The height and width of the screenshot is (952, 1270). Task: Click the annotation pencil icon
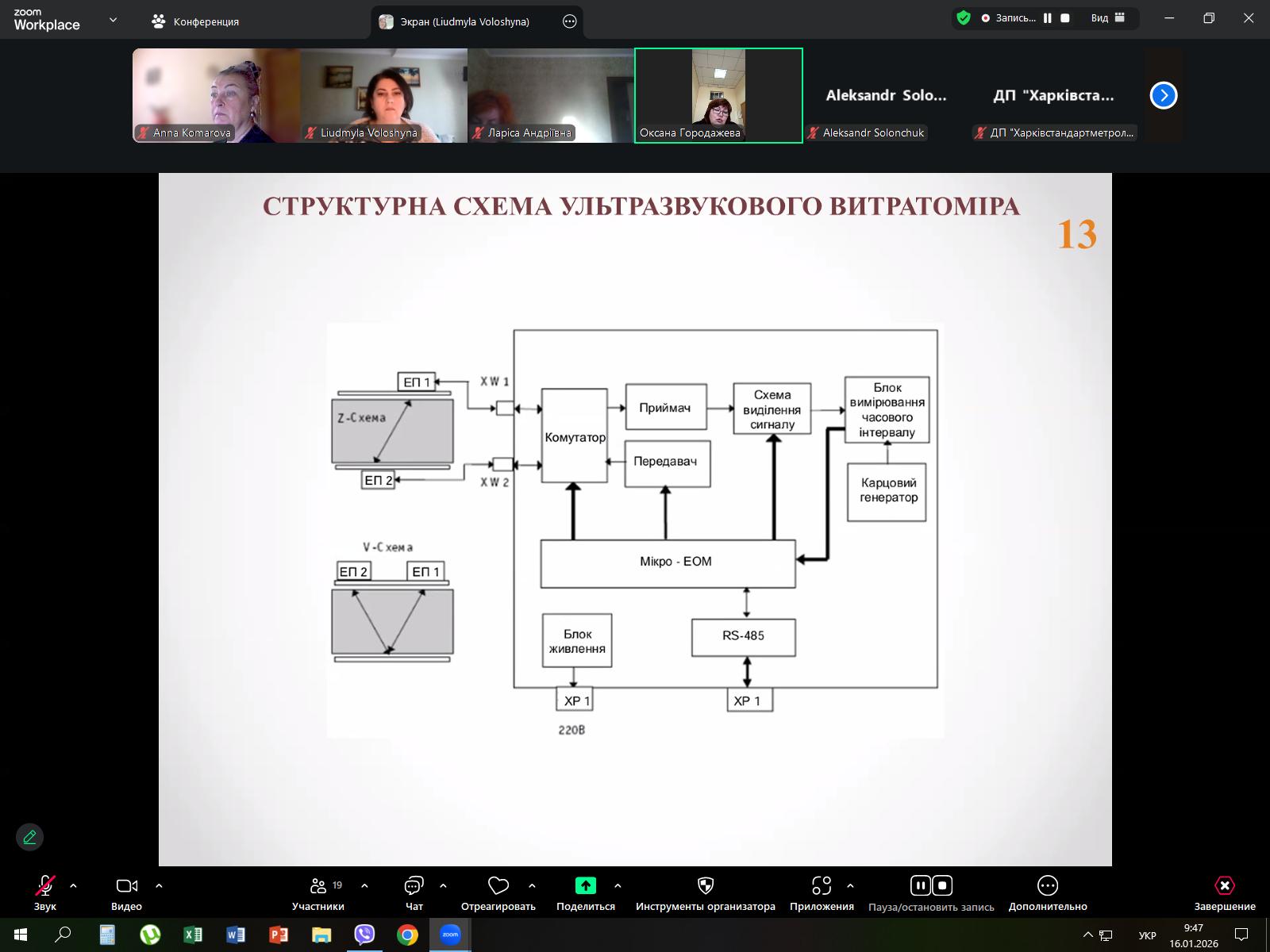29,837
